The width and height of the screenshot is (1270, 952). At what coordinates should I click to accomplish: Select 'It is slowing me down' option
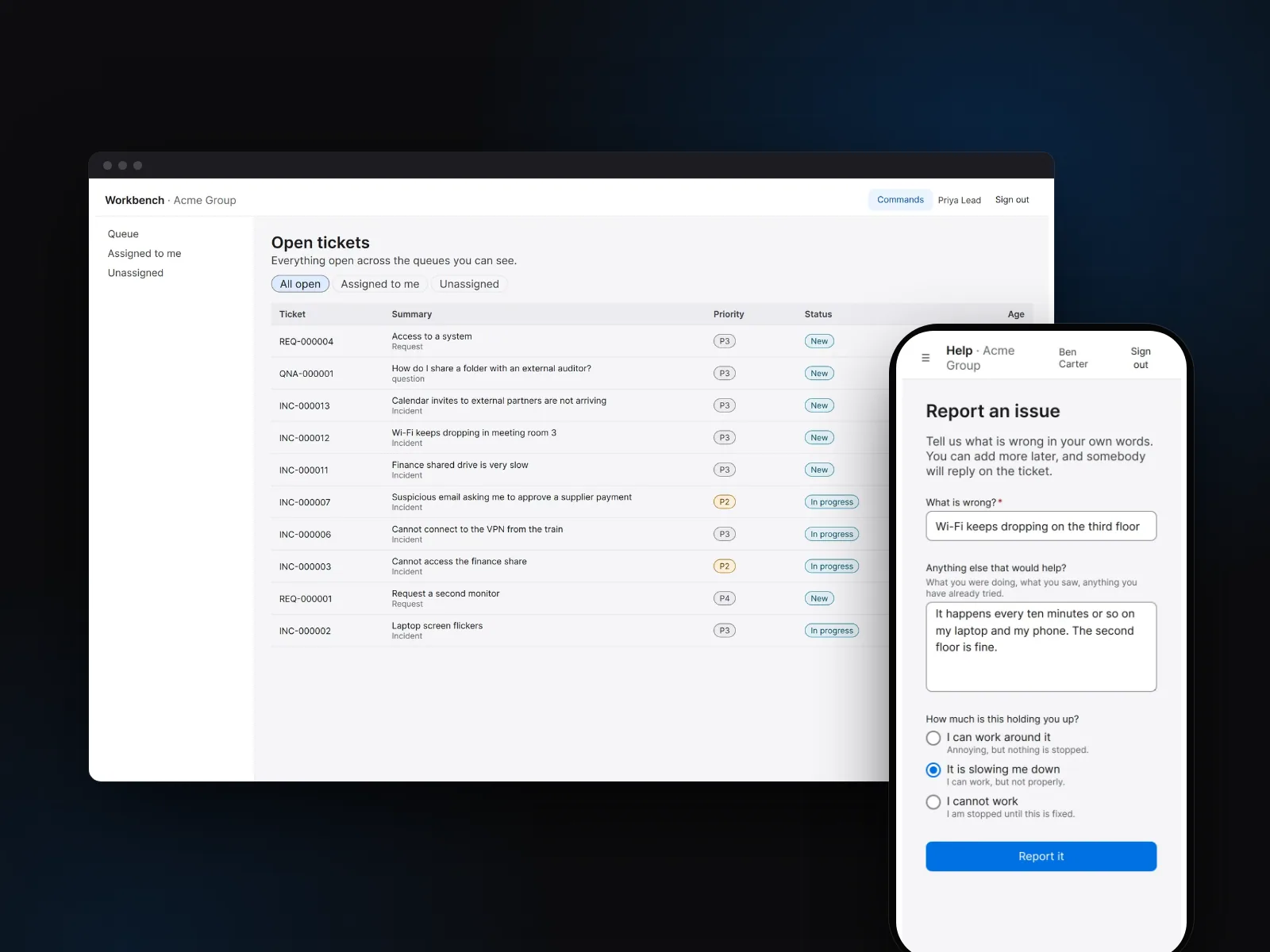pyautogui.click(x=933, y=770)
